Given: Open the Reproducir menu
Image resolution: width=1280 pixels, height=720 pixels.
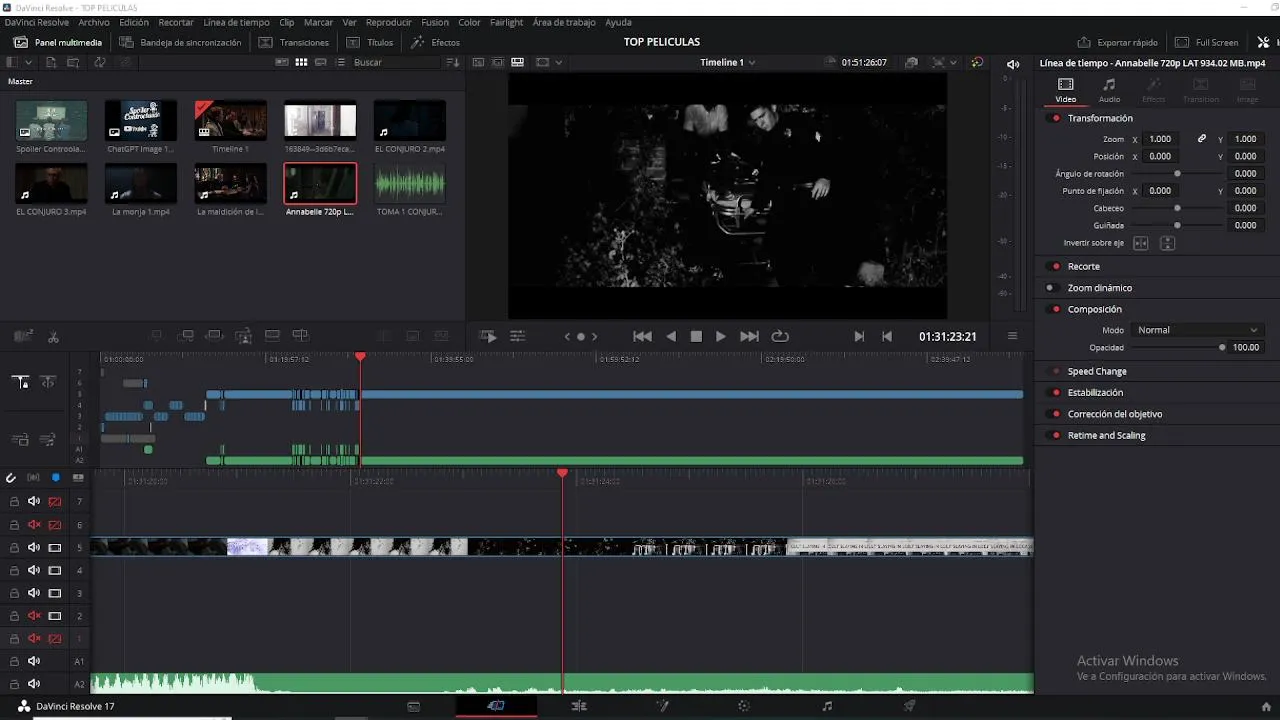Looking at the screenshot, I should [x=389, y=22].
